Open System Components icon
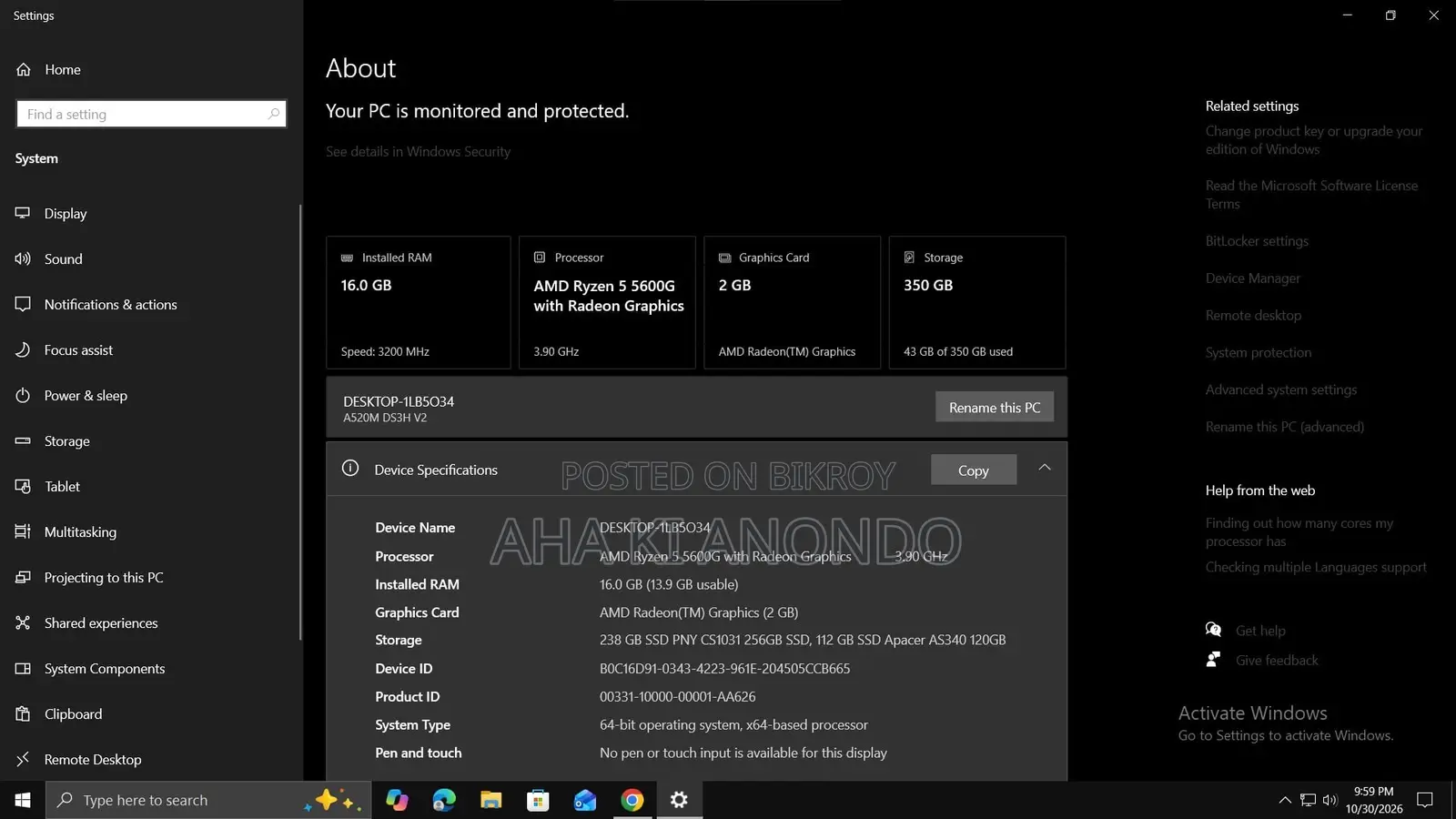 pos(23,668)
